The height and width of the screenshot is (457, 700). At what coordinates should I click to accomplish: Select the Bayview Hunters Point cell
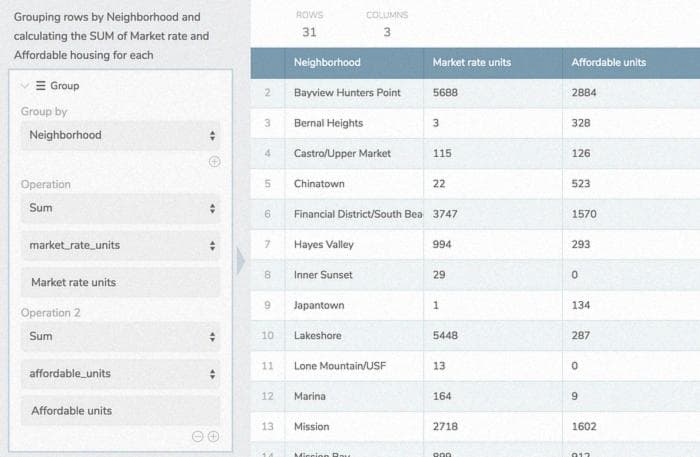[x=354, y=93]
